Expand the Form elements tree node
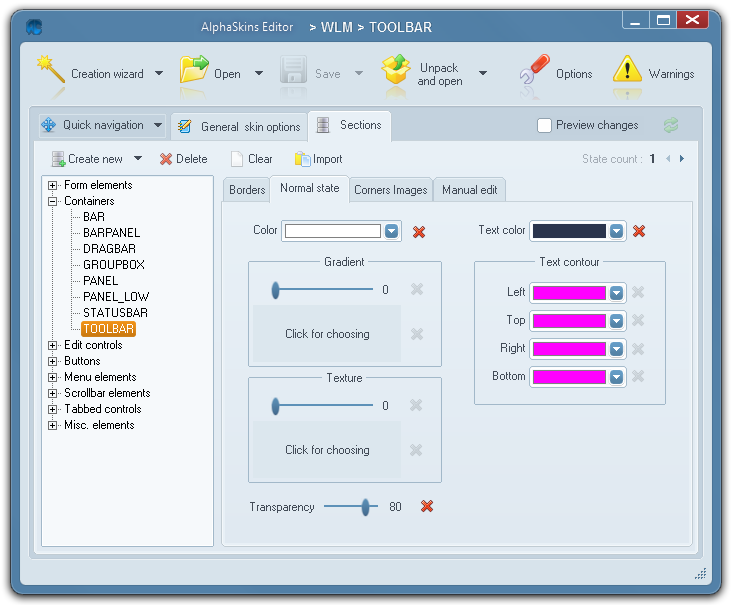 point(53,186)
